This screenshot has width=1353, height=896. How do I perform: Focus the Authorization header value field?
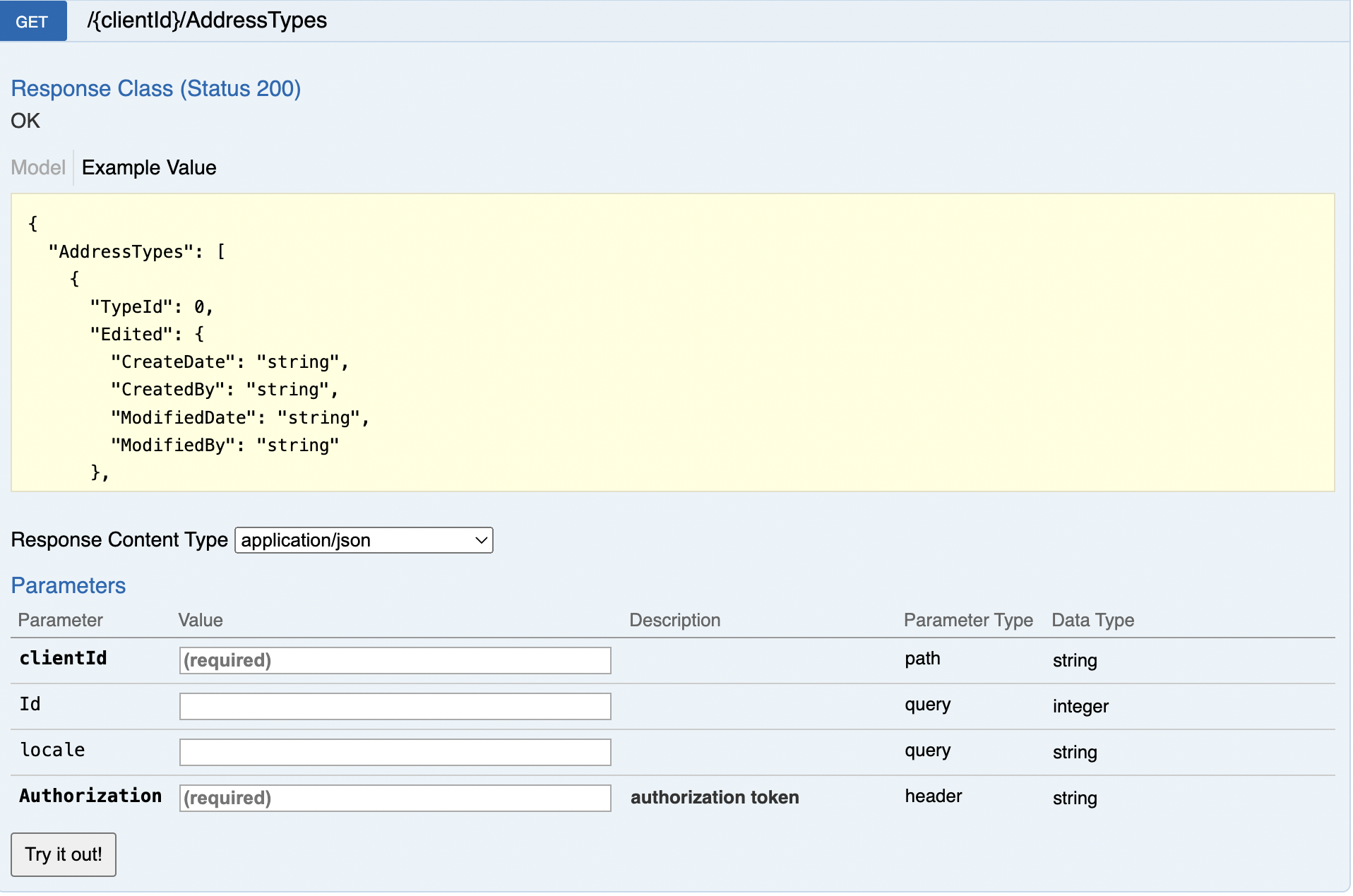tap(395, 799)
